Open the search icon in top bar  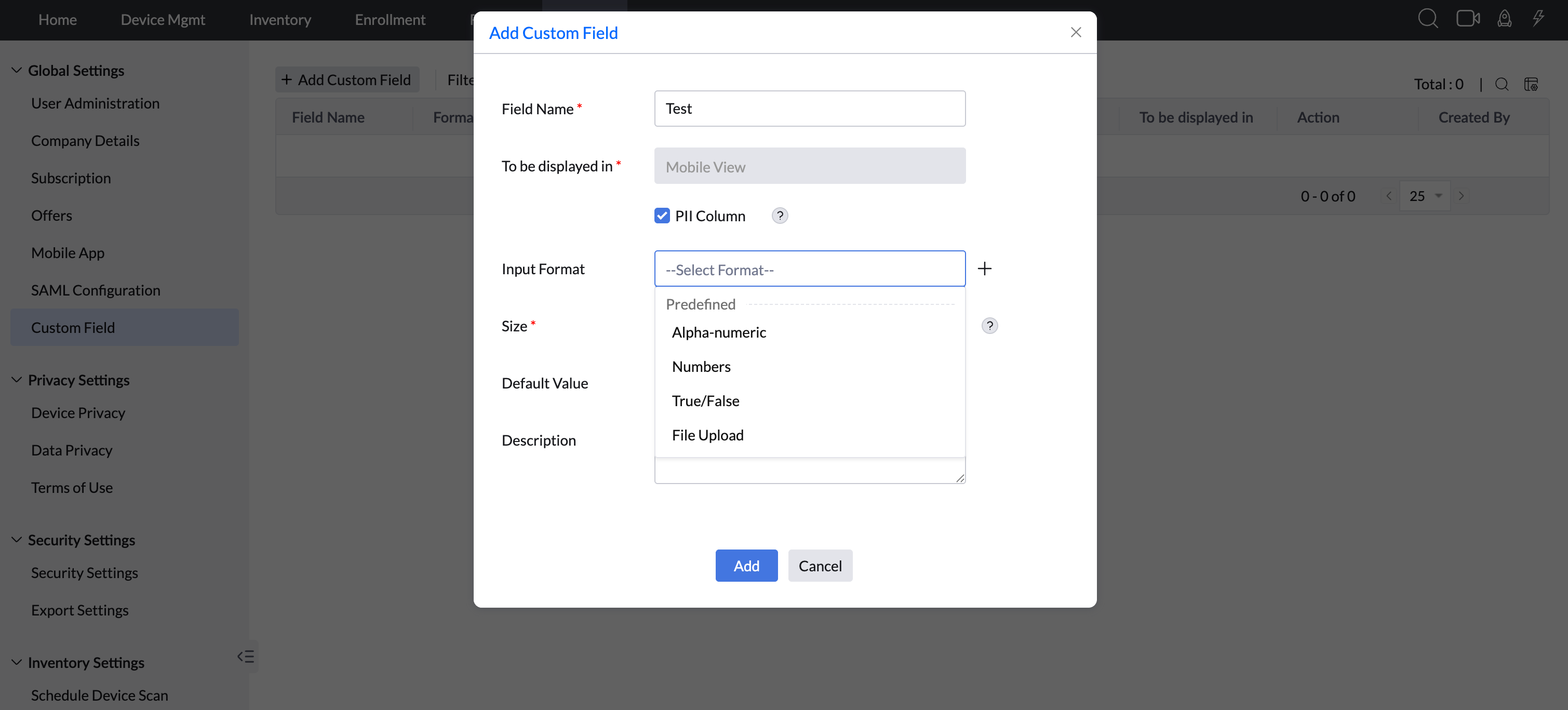pos(1427,19)
